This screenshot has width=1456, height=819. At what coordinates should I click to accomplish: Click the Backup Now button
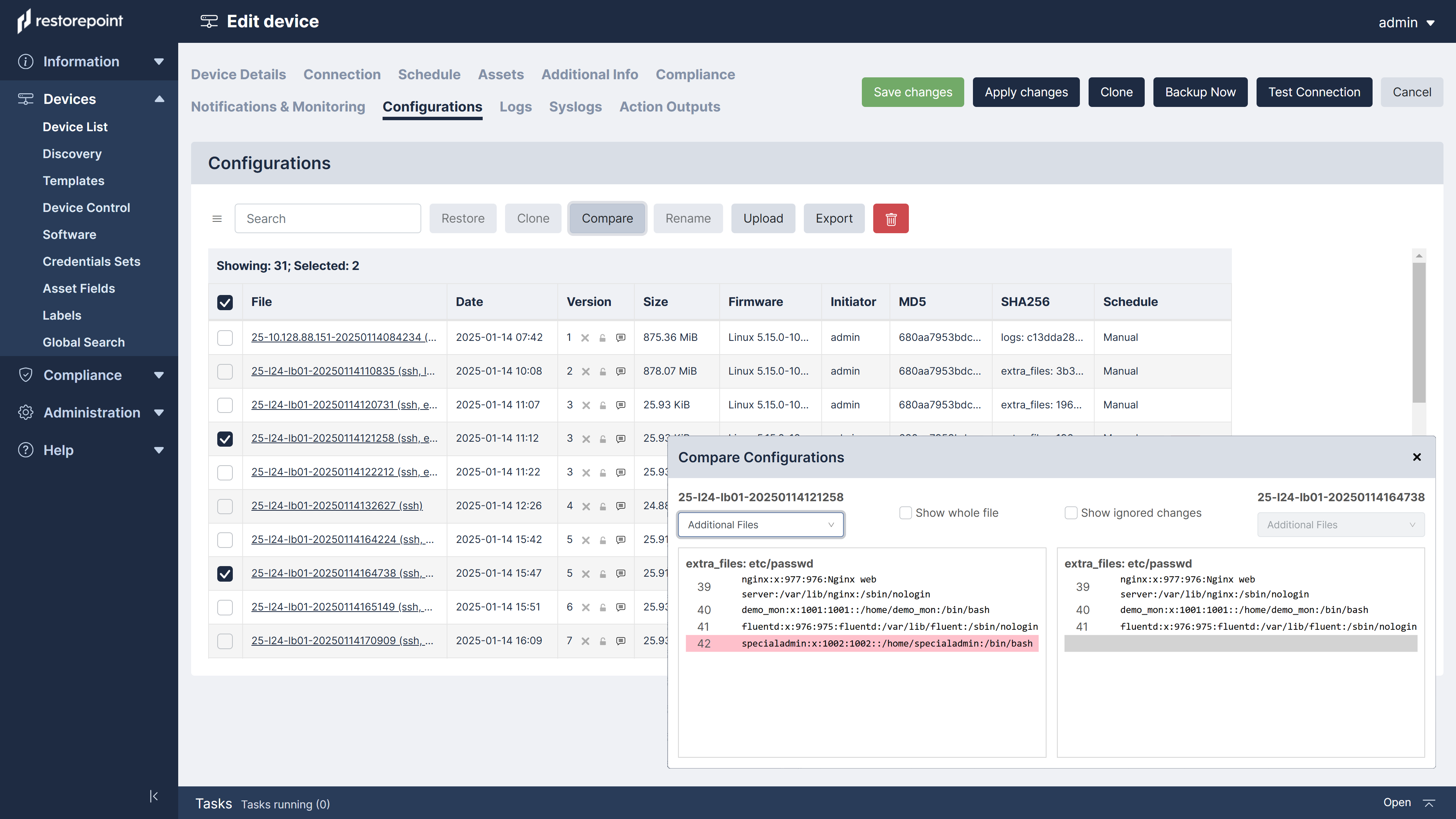(1200, 92)
